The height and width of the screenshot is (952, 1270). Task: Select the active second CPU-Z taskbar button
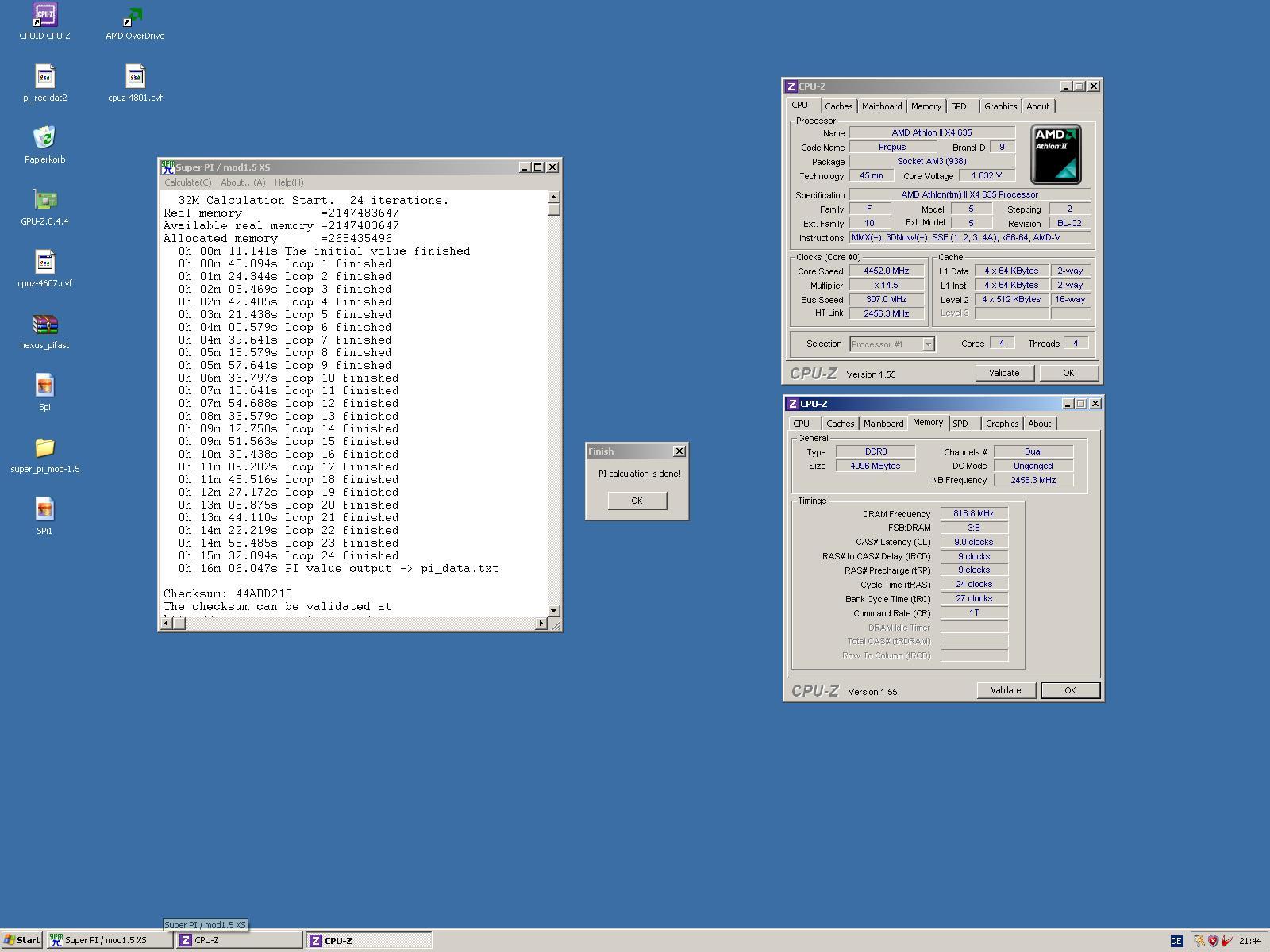tap(369, 940)
